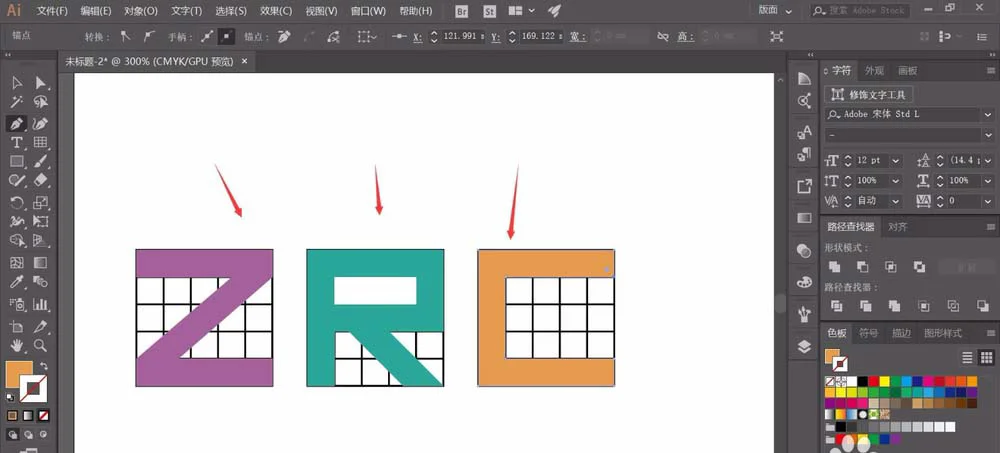Screen dimensions: 1000x453
Task: Toggle the width-height constrain link
Action: tap(663, 37)
